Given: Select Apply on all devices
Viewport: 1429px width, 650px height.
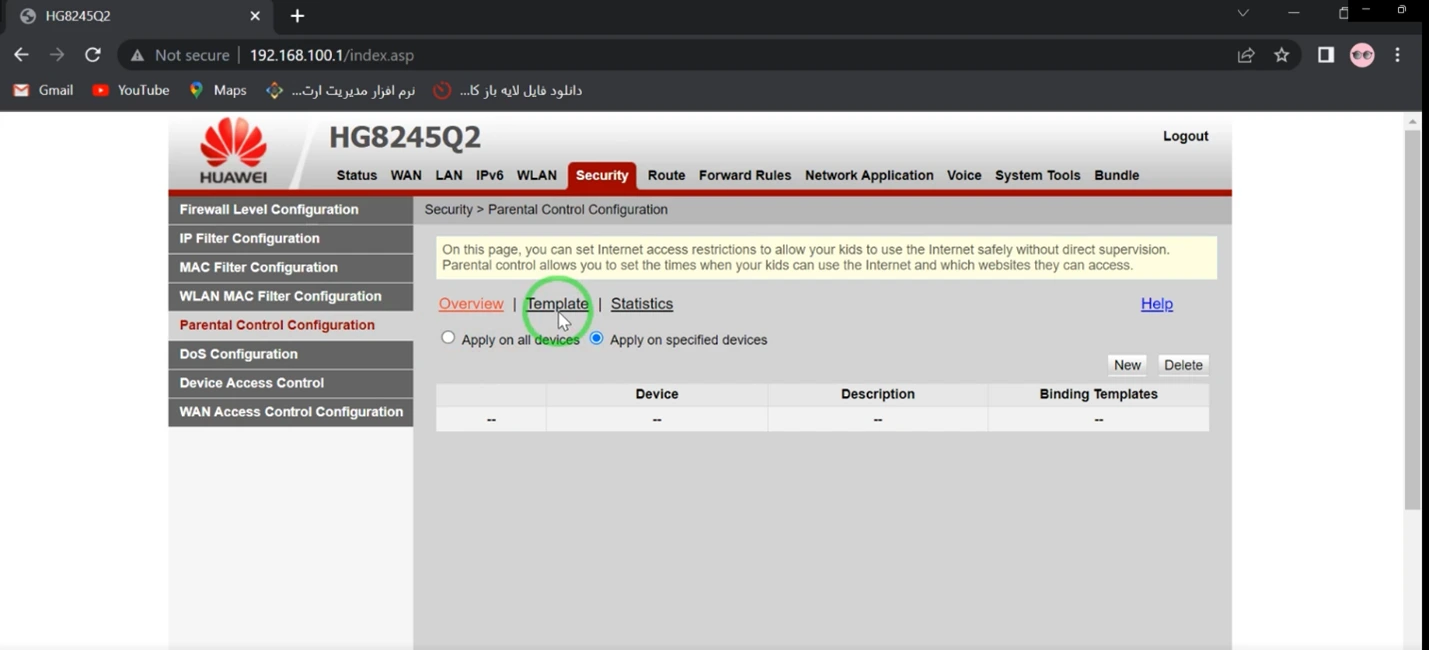Looking at the screenshot, I should click(x=448, y=338).
